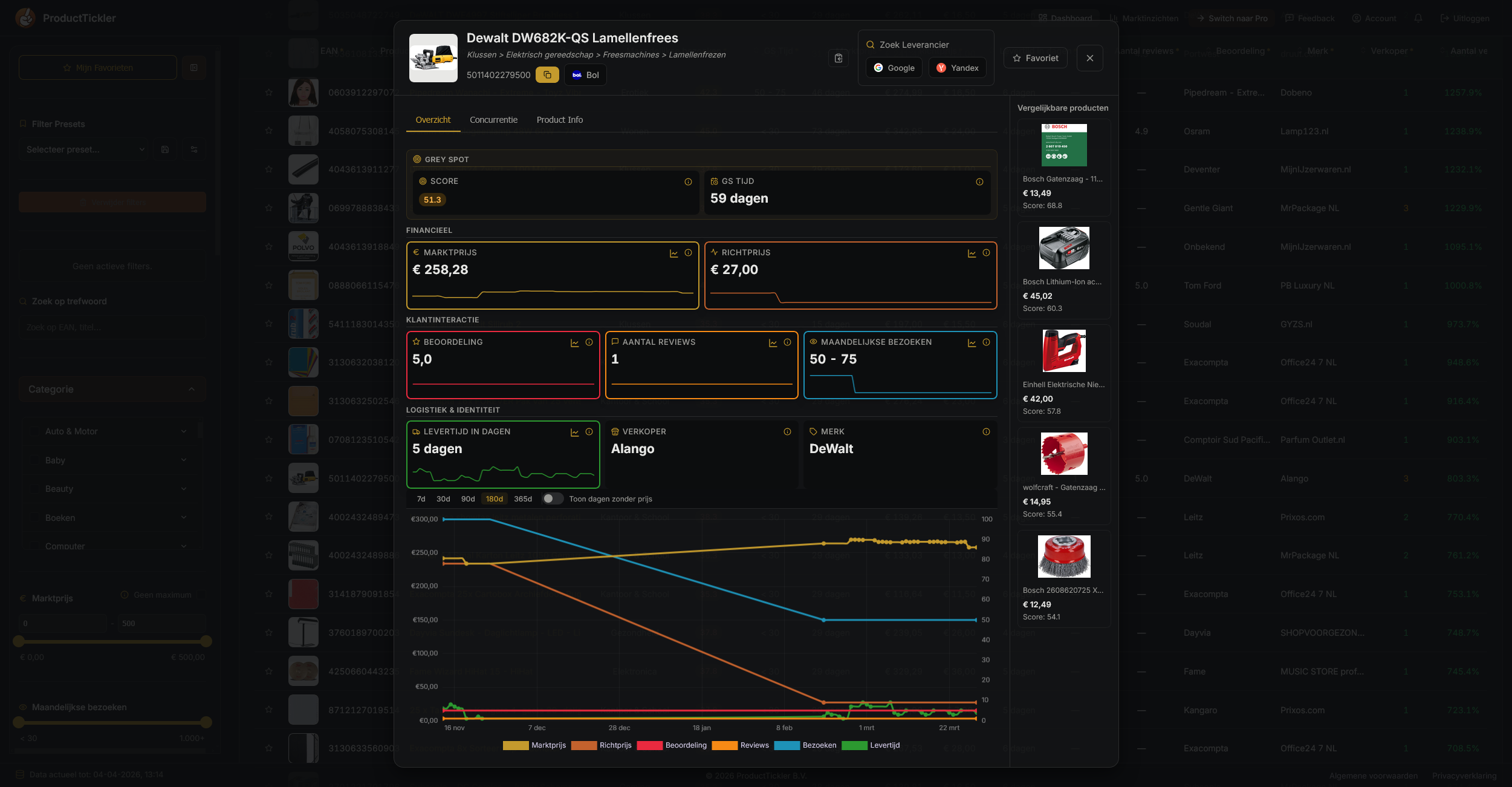Copy the EAN code with yellow copy icon
The height and width of the screenshot is (787, 1512).
pos(547,75)
